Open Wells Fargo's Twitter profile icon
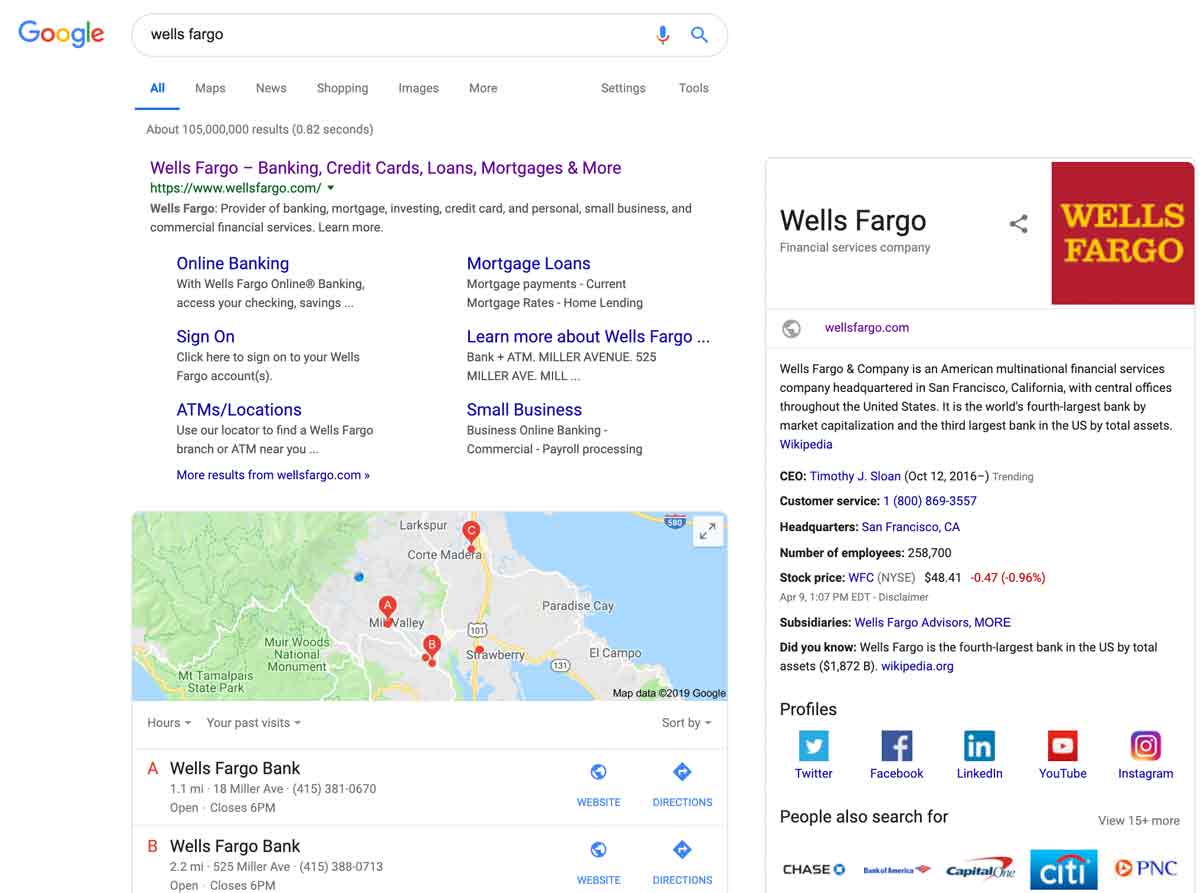 (x=813, y=745)
